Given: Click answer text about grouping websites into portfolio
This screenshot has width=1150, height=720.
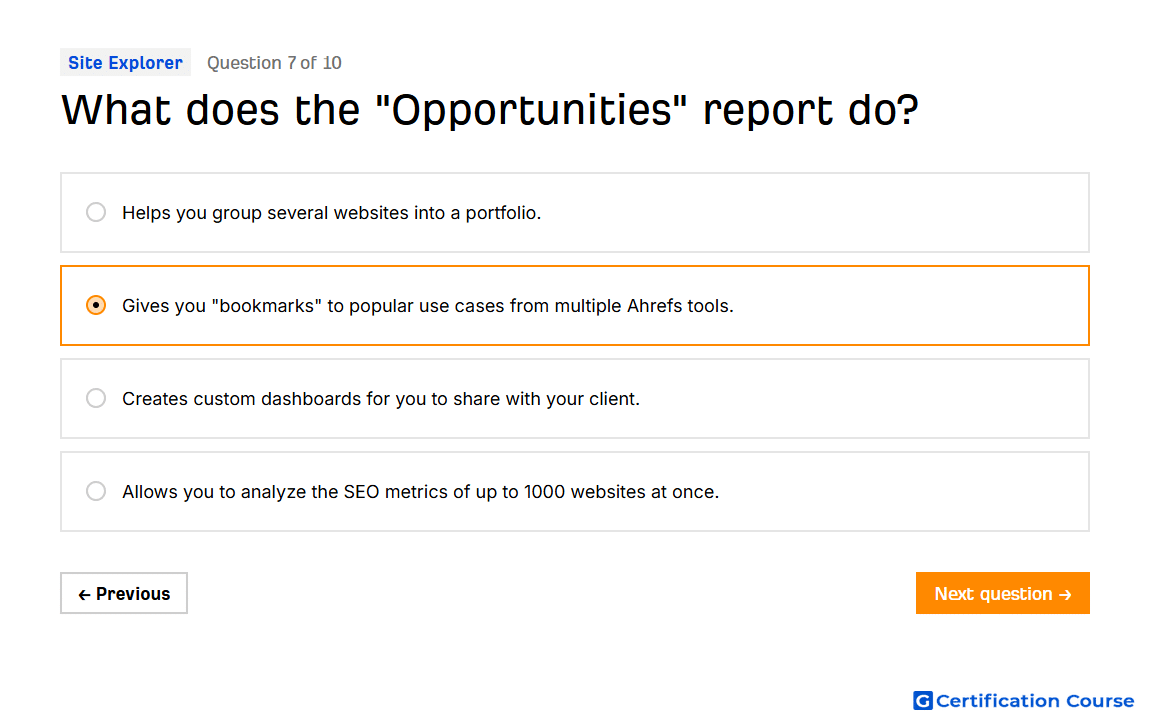Looking at the screenshot, I should pyautogui.click(x=332, y=213).
